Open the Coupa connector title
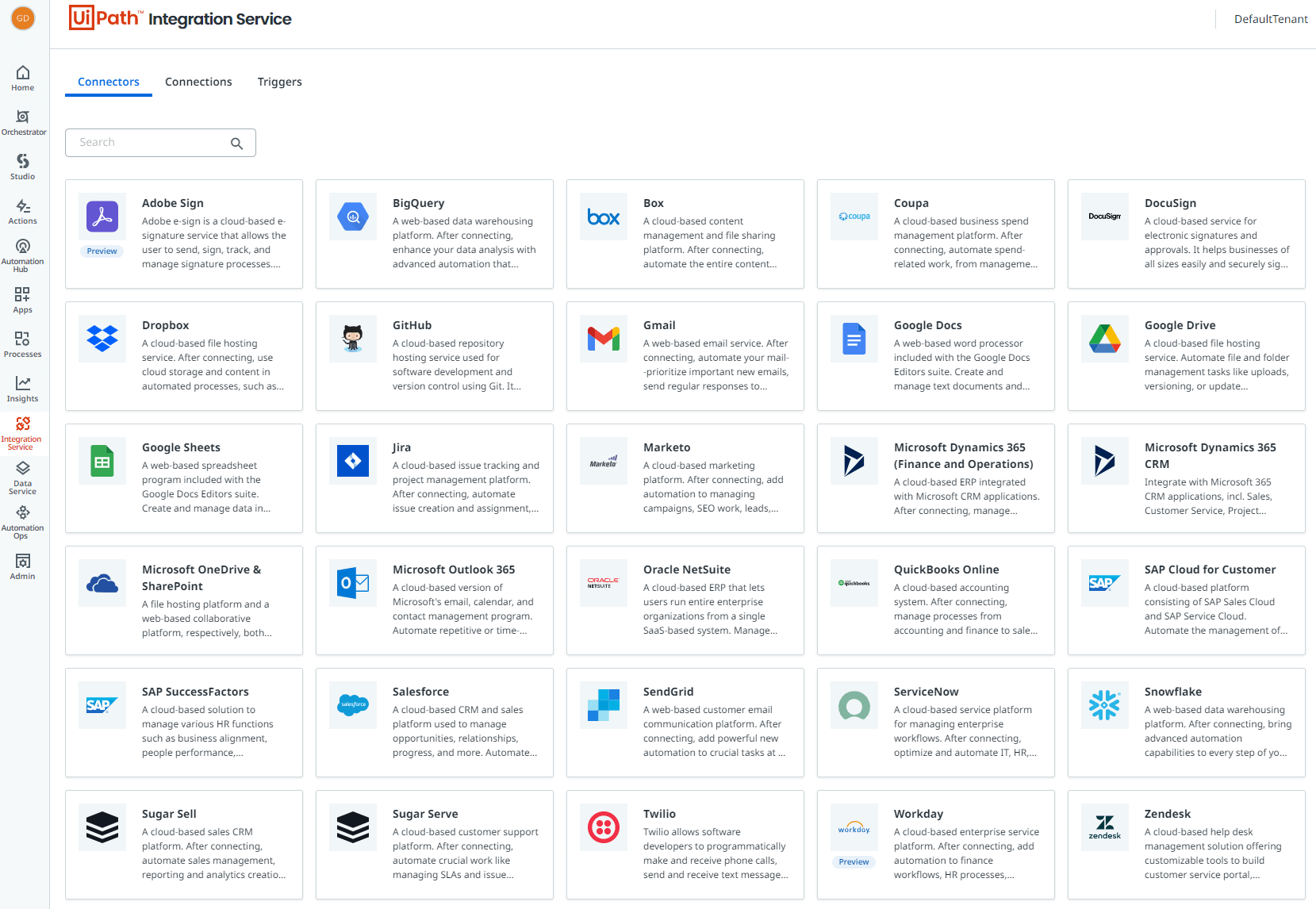Image resolution: width=1316 pixels, height=909 pixels. [911, 203]
